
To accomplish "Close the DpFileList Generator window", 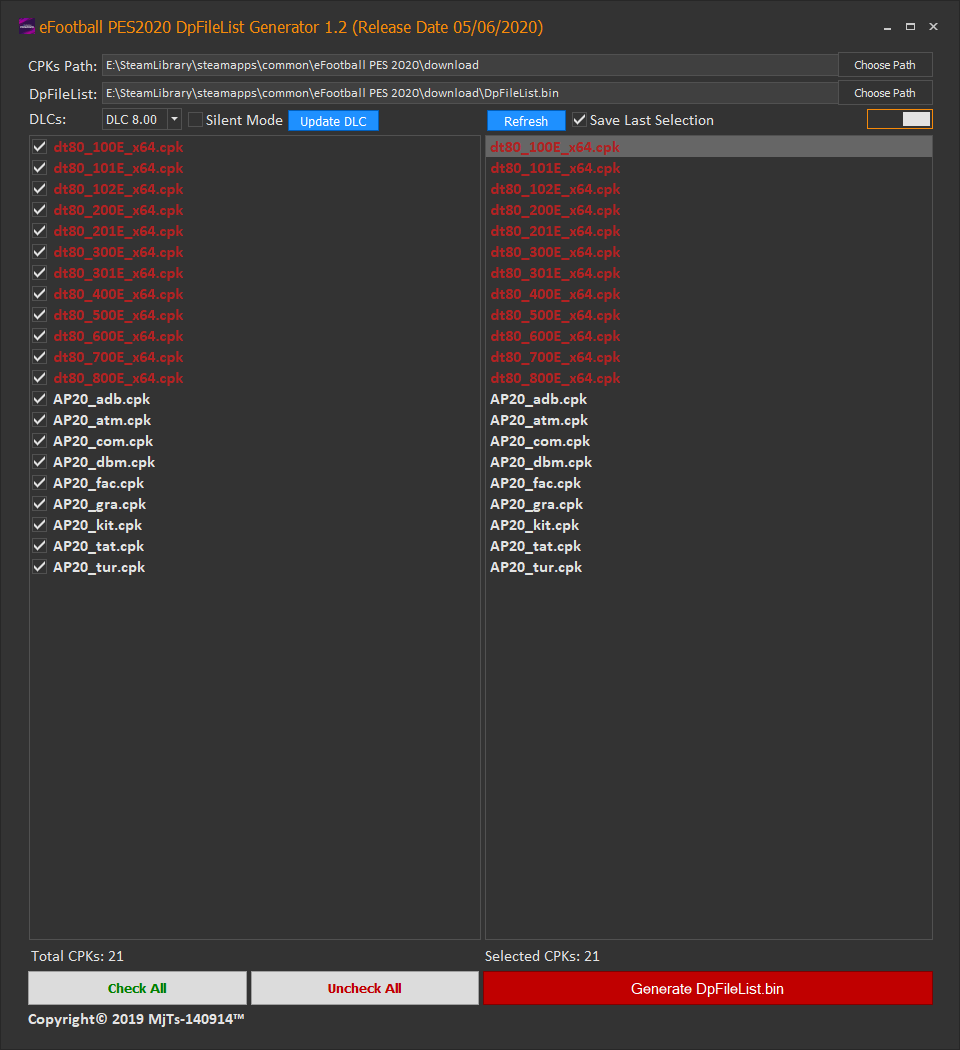I will point(933,27).
